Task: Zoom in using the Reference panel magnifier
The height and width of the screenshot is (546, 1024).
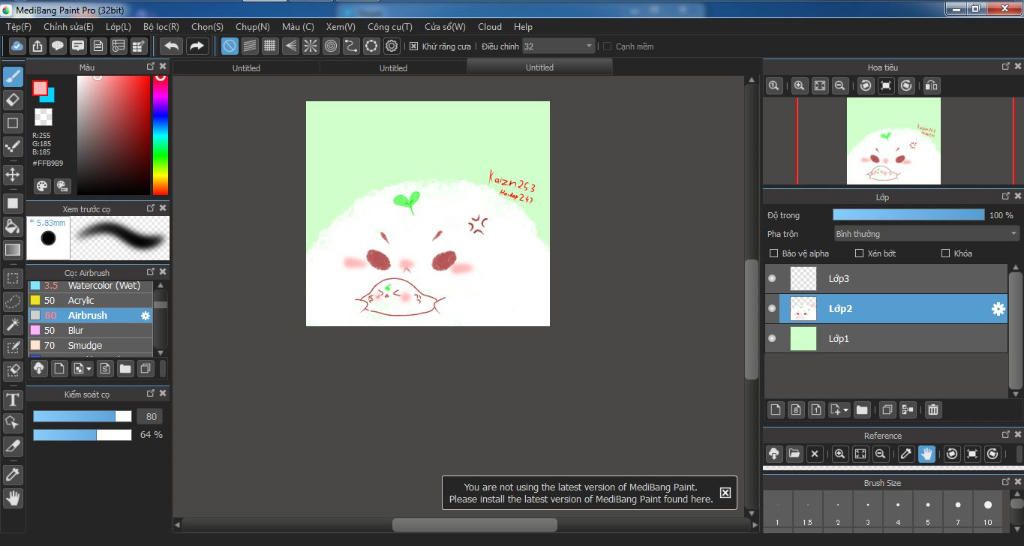Action: pyautogui.click(x=840, y=454)
